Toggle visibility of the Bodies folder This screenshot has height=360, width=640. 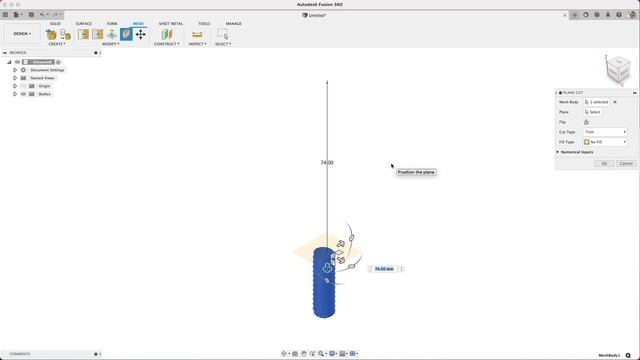point(23,94)
